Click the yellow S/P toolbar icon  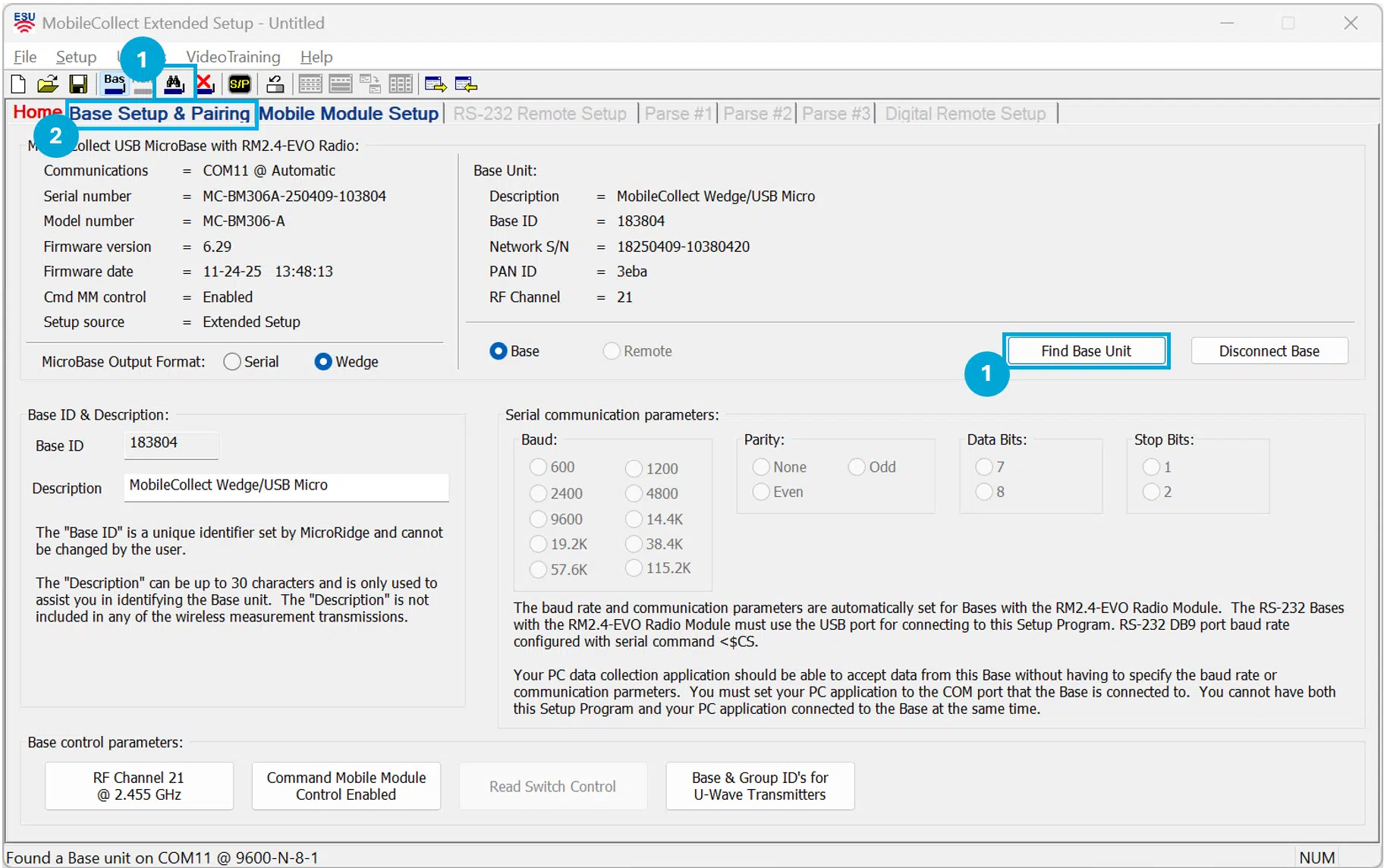coord(240,84)
